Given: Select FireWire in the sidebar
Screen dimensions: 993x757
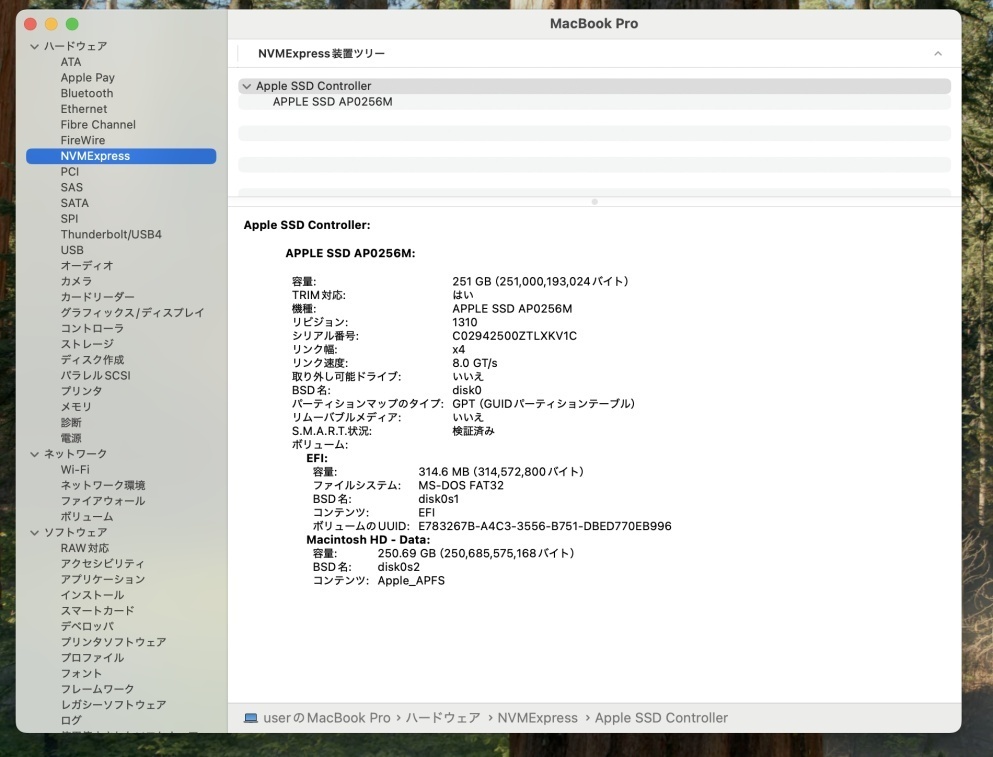Looking at the screenshot, I should (x=83, y=141).
